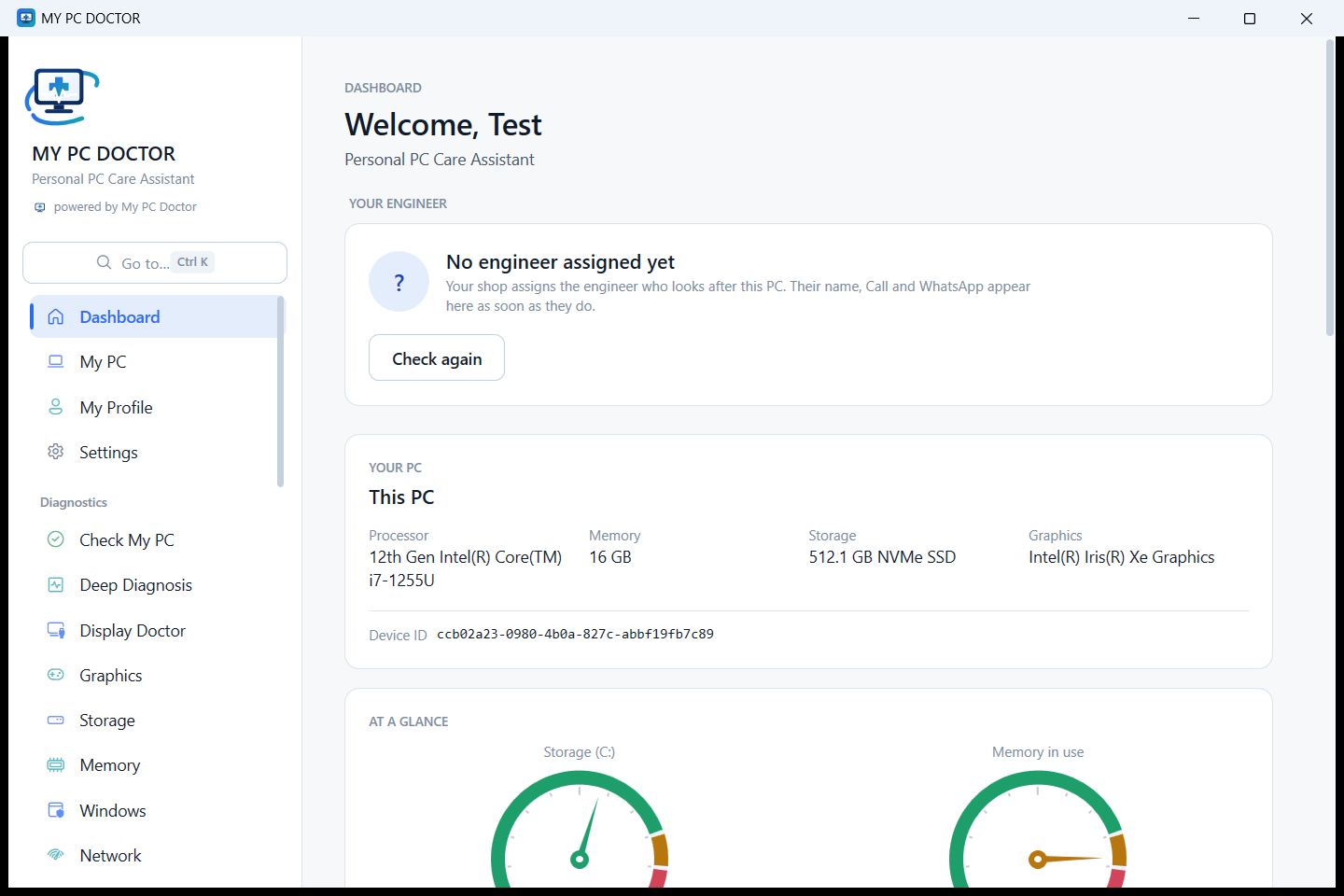Open the Network diagnostics entry

pyautogui.click(x=155, y=855)
